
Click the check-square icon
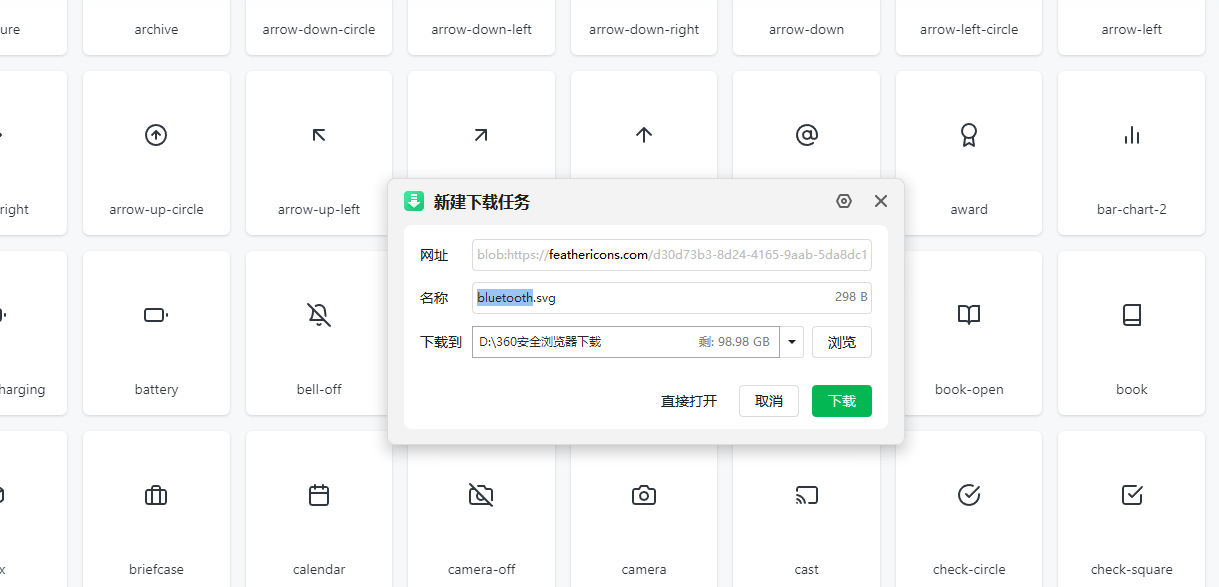click(x=1131, y=495)
